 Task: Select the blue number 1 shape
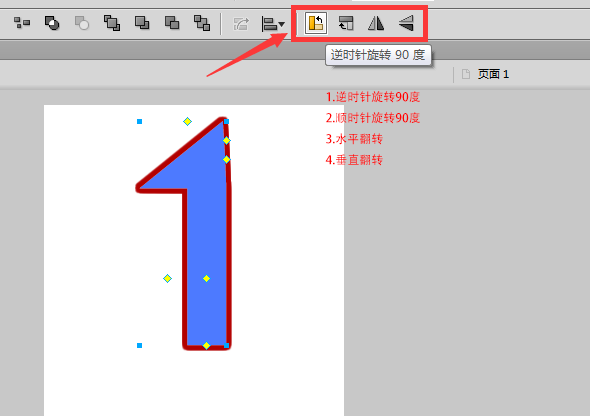tap(207, 233)
